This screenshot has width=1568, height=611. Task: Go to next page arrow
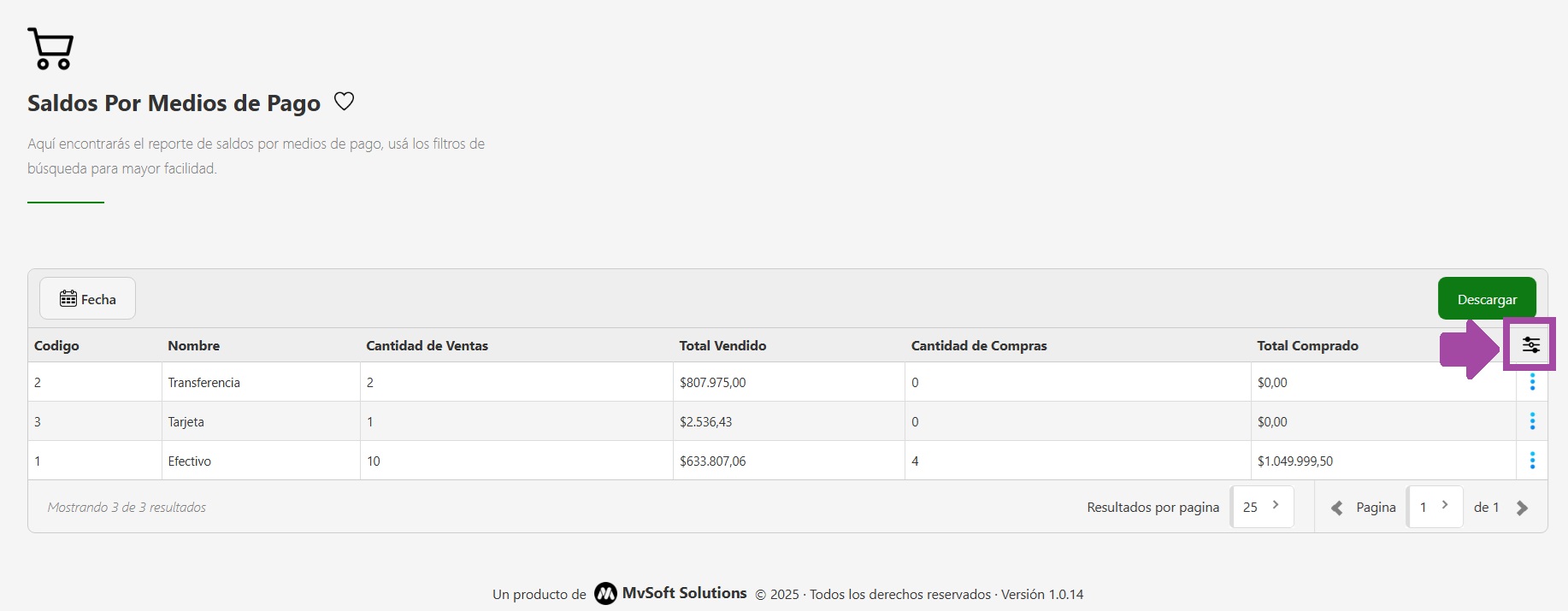1522,508
